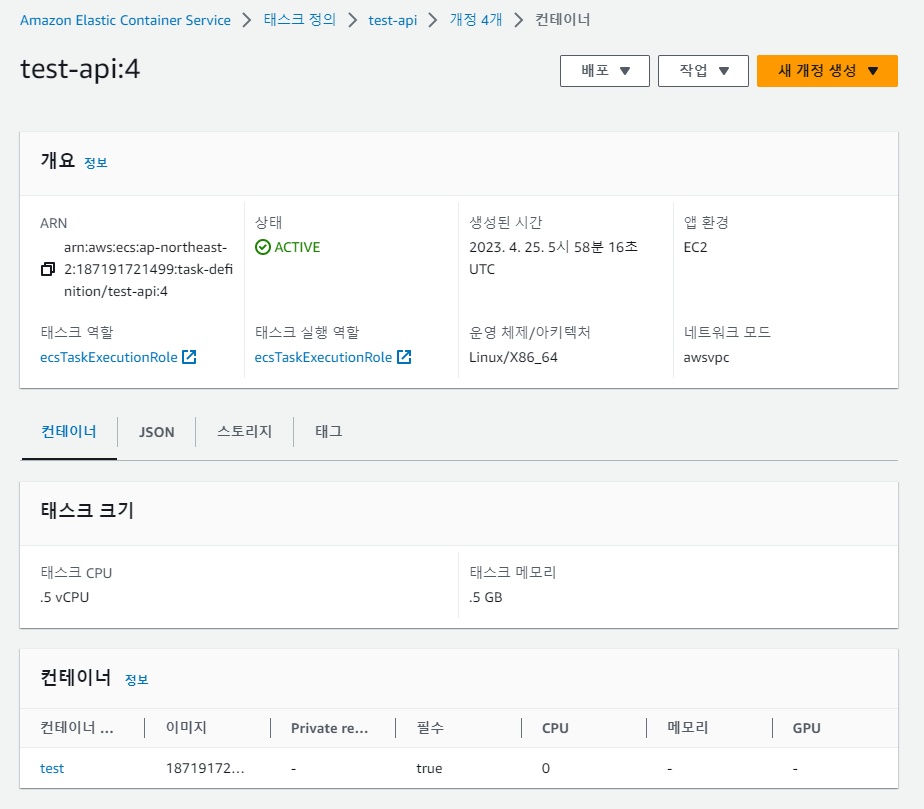The width and height of the screenshot is (924, 809).
Task: Switch to the 스토리지 tab
Action: (244, 431)
